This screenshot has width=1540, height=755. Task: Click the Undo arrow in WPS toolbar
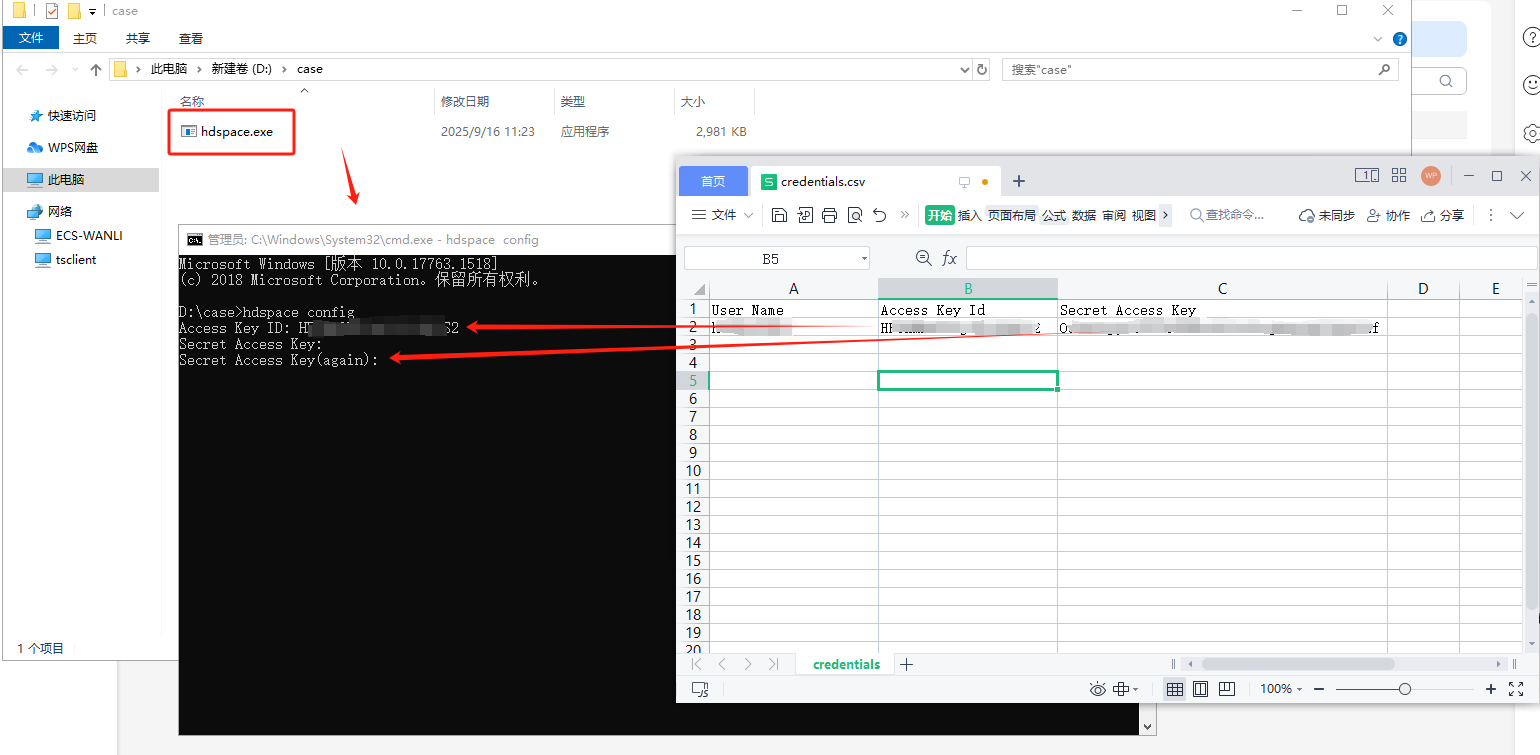pos(880,215)
